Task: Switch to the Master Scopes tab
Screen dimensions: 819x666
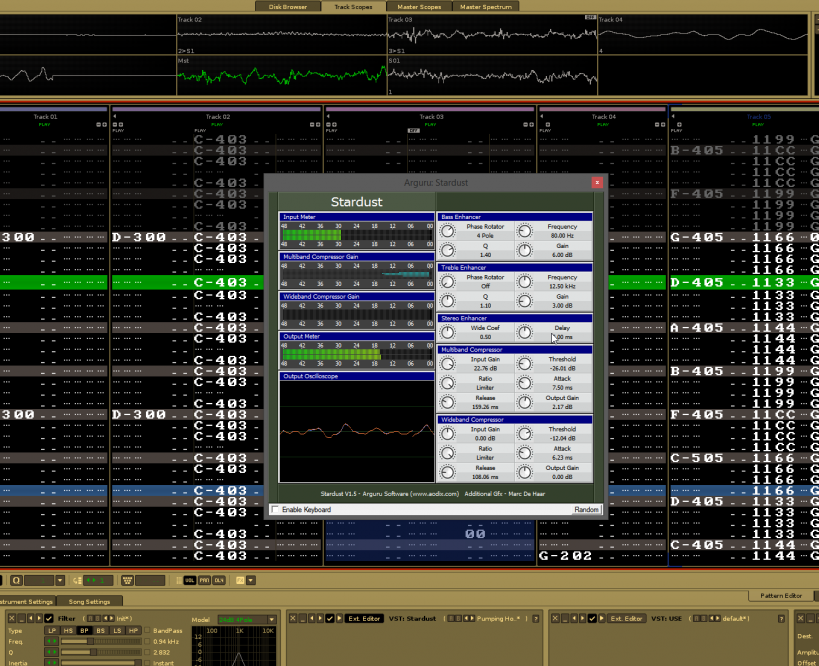Action: pyautogui.click(x=419, y=7)
